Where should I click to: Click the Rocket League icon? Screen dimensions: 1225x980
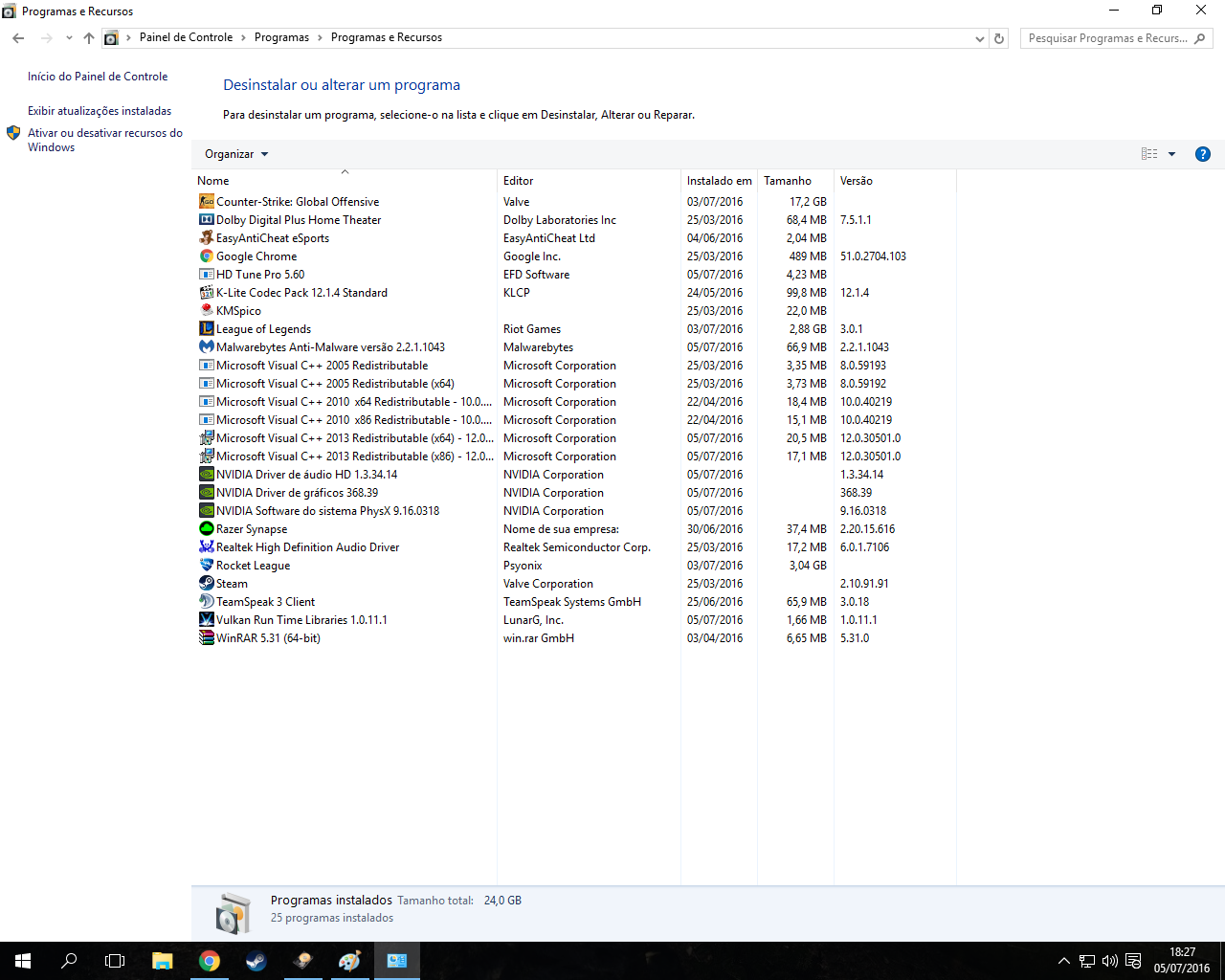(x=206, y=566)
